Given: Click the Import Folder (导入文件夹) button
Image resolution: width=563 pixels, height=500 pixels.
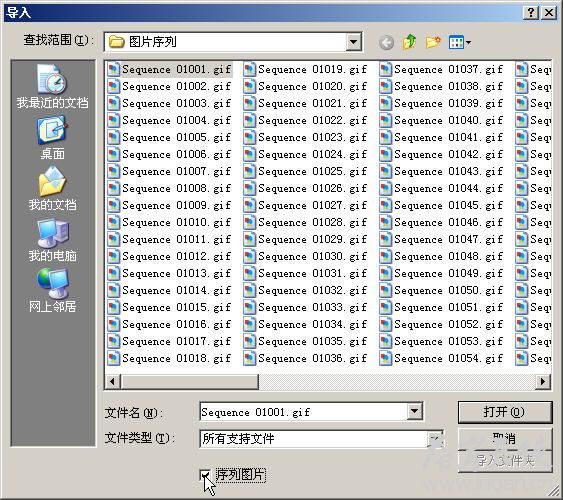Looking at the screenshot, I should click(505, 461).
